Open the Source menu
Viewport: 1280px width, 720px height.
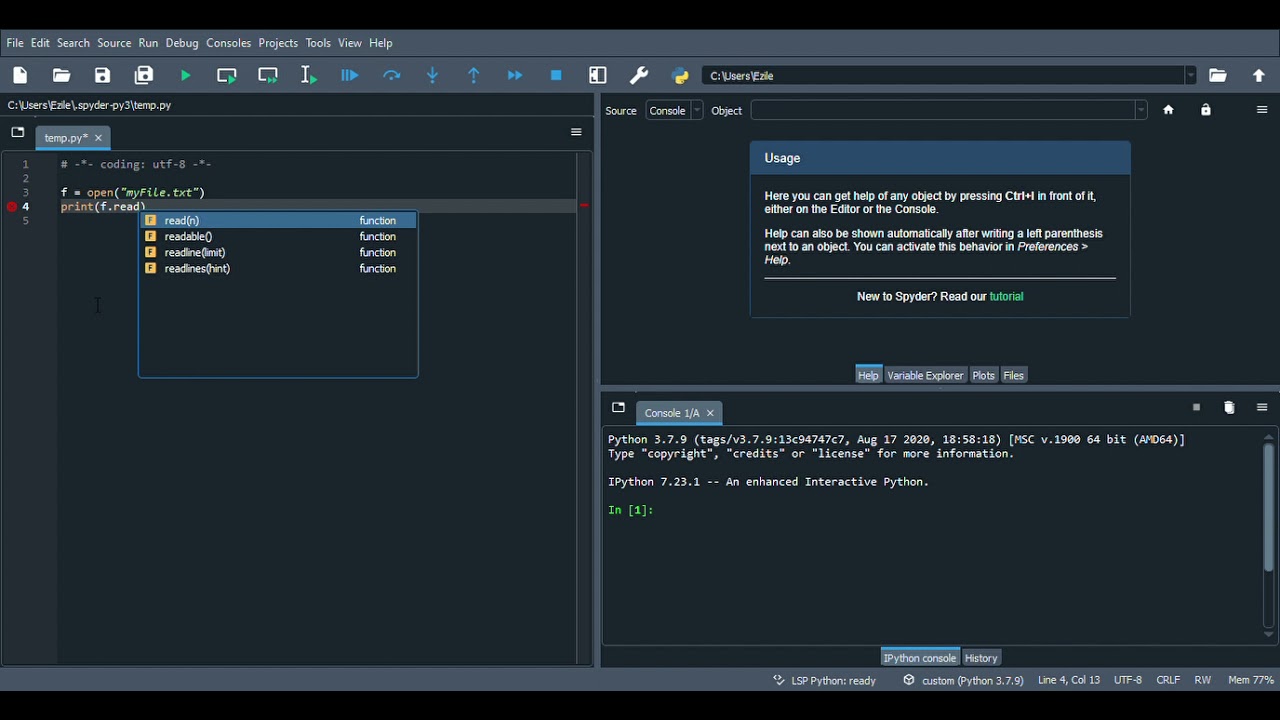(114, 43)
